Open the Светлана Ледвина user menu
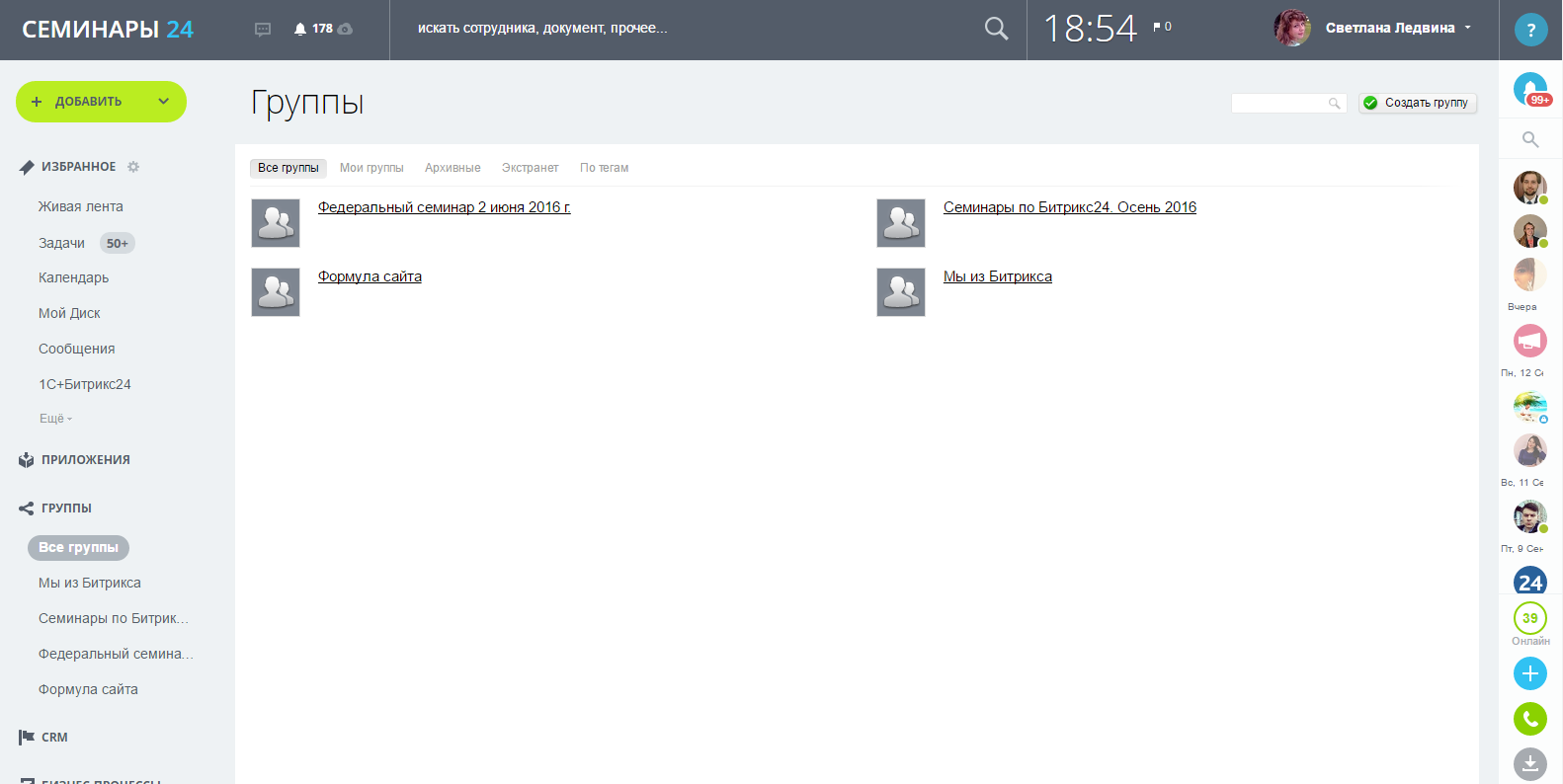The image size is (1563, 784). 1389,28
